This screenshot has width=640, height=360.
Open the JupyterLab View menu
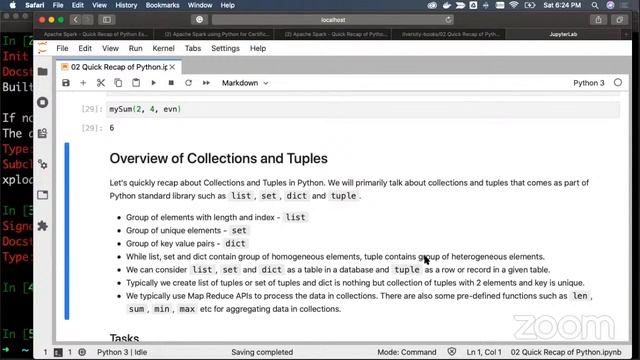110,48
